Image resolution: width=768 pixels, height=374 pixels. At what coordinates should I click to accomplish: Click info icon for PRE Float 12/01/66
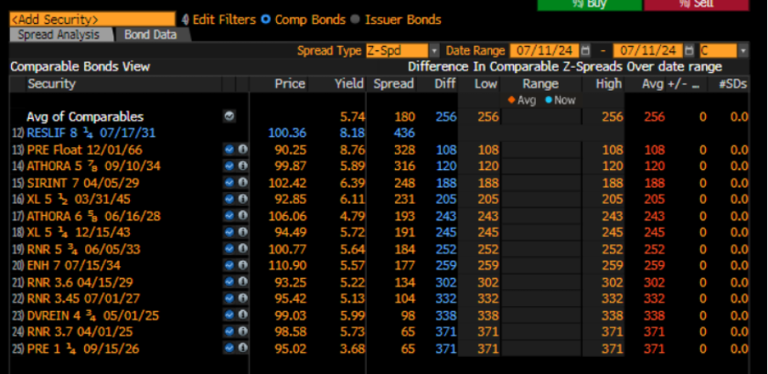(242, 150)
